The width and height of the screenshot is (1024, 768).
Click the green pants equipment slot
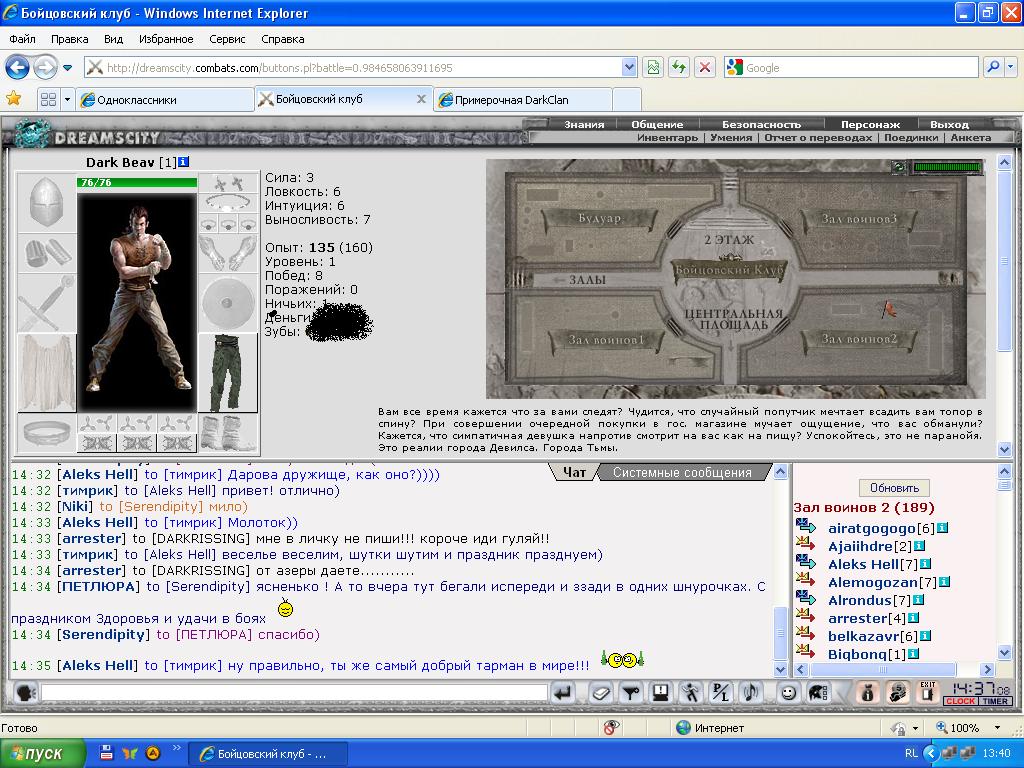pos(228,373)
